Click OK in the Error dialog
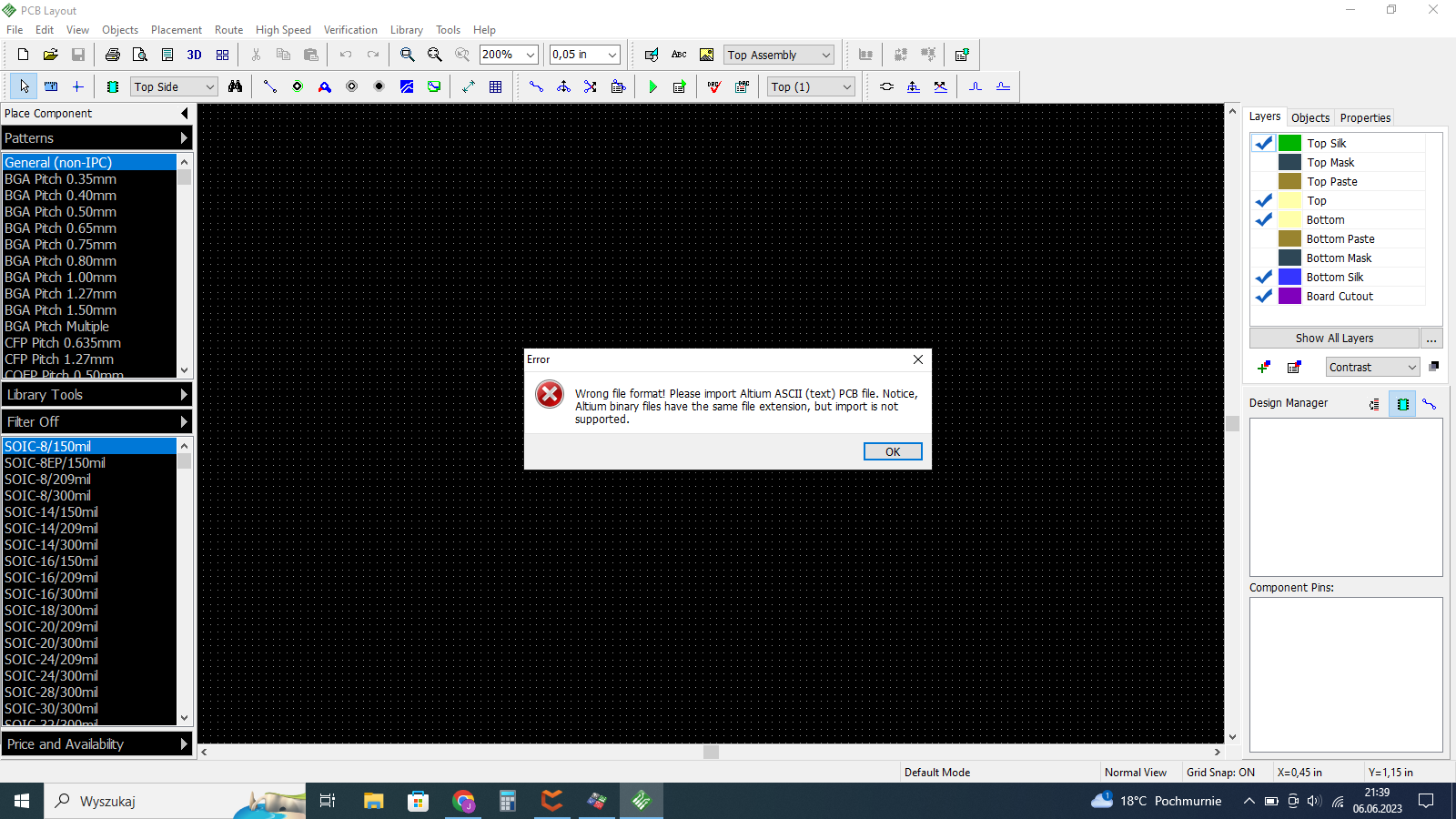 893,451
